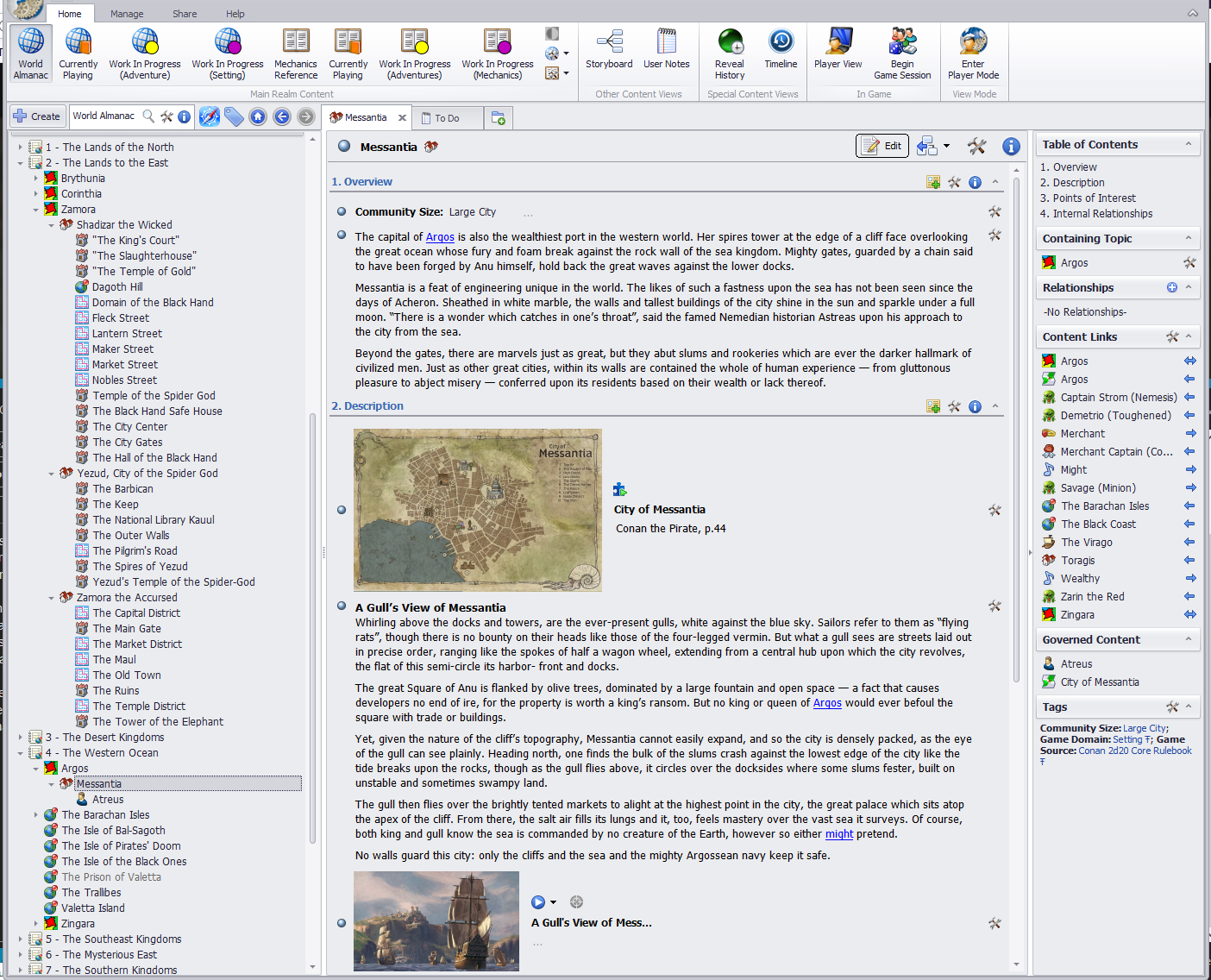Screen dimensions: 1211x980
Task: Follow the Argos link in overview text
Action: tap(440, 237)
